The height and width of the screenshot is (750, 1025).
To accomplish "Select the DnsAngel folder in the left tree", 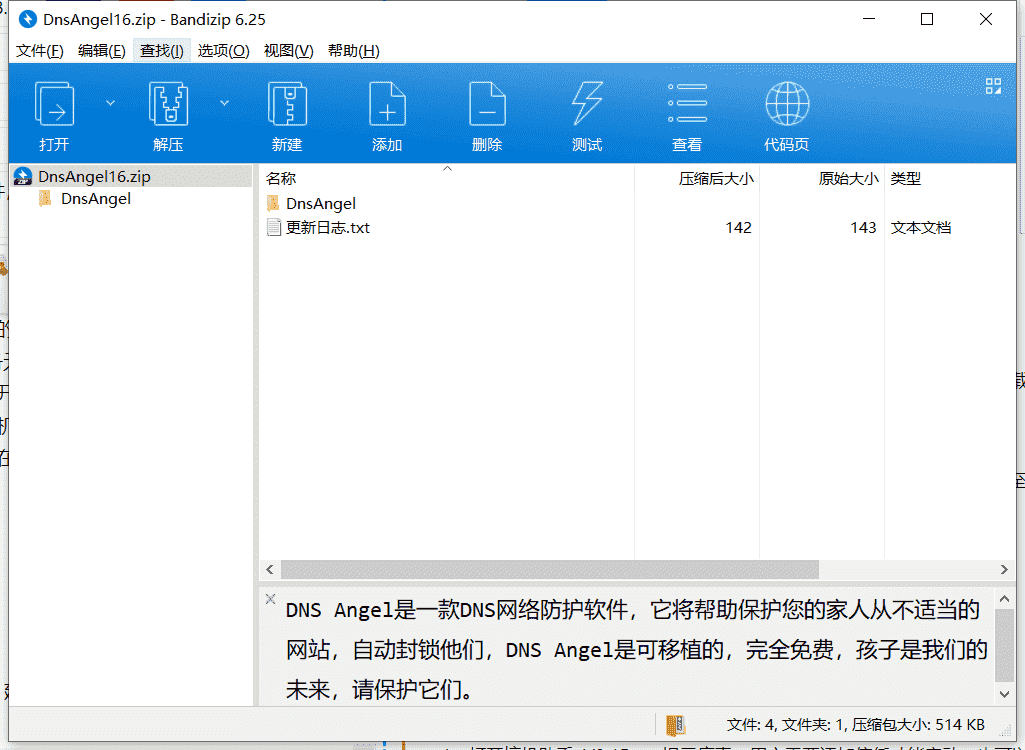I will (96, 199).
